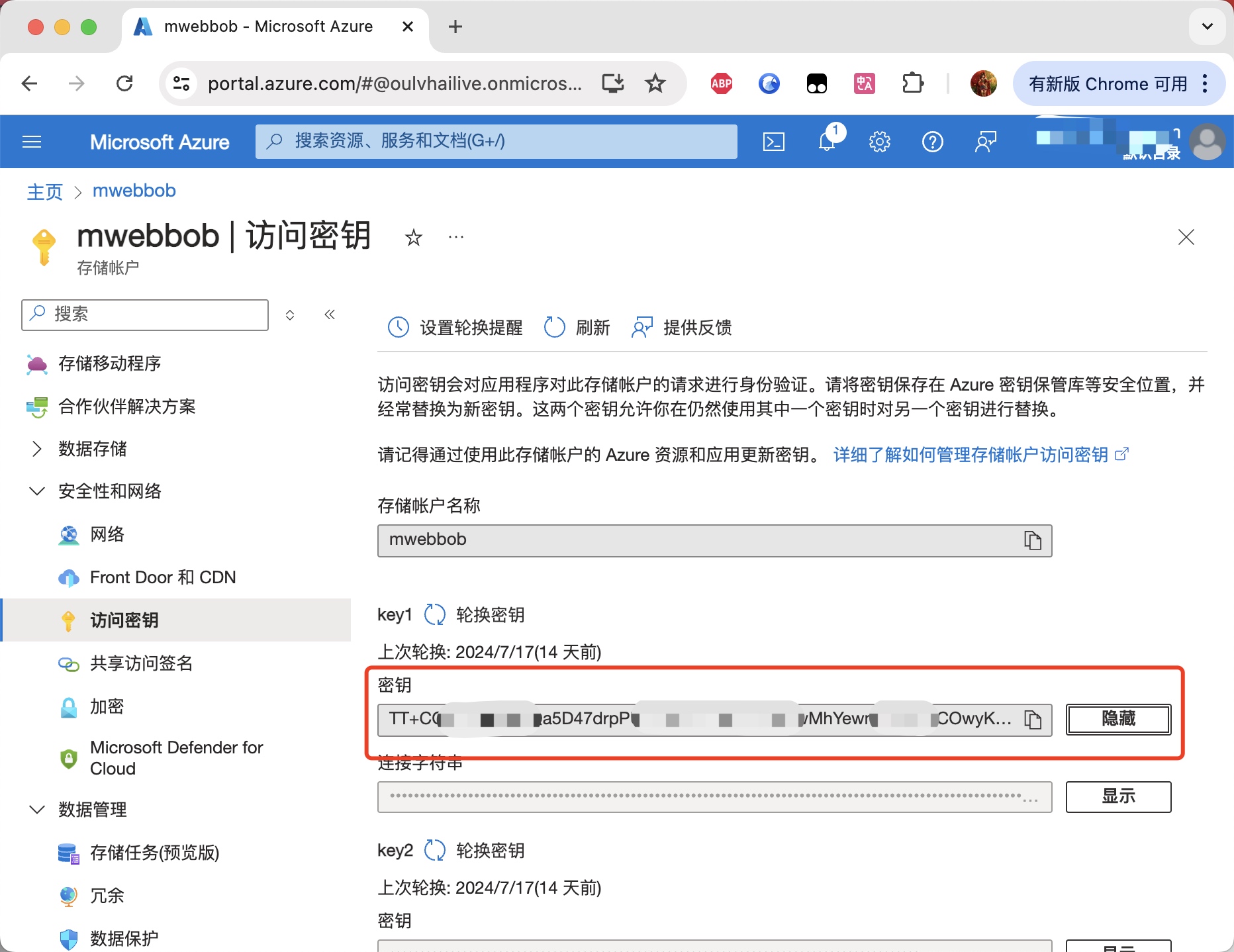Copy the key1 key value
This screenshot has width=1234, height=952.
(1033, 719)
